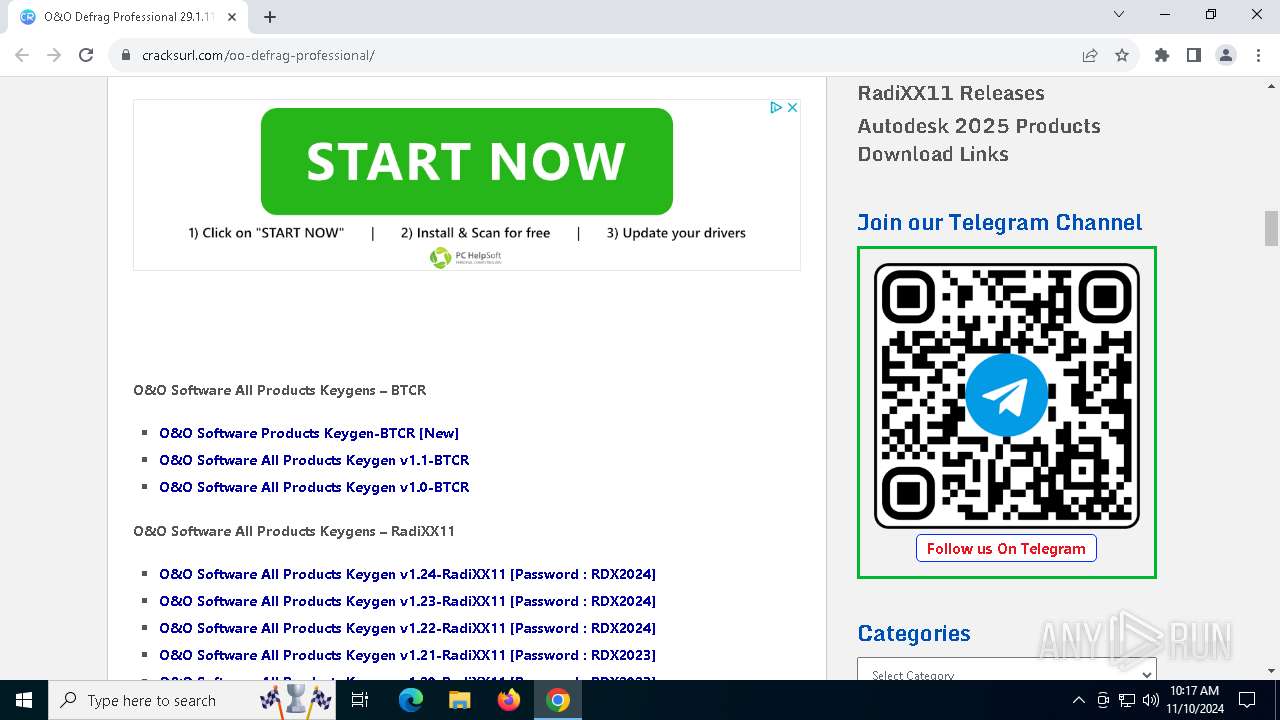Click the network icon in system tray

pos(1127,700)
